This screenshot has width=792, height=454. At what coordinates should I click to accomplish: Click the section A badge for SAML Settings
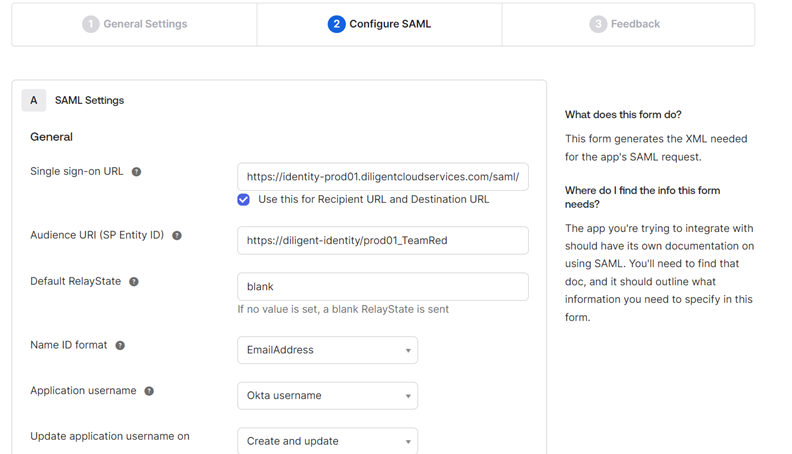click(33, 100)
